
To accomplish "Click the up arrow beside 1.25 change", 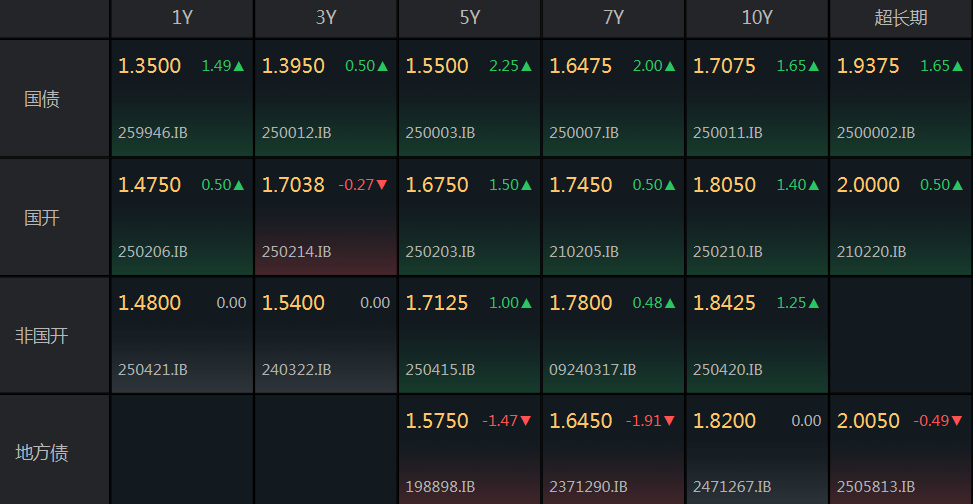I will 814,303.
